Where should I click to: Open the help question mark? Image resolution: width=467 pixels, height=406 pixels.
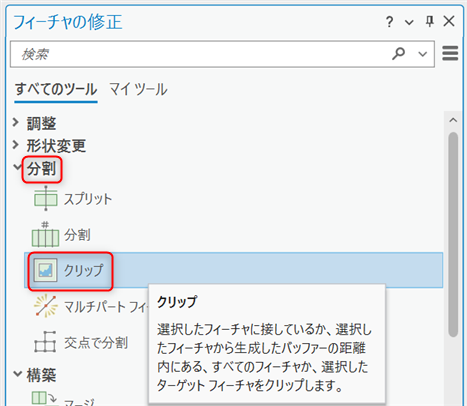tap(389, 22)
